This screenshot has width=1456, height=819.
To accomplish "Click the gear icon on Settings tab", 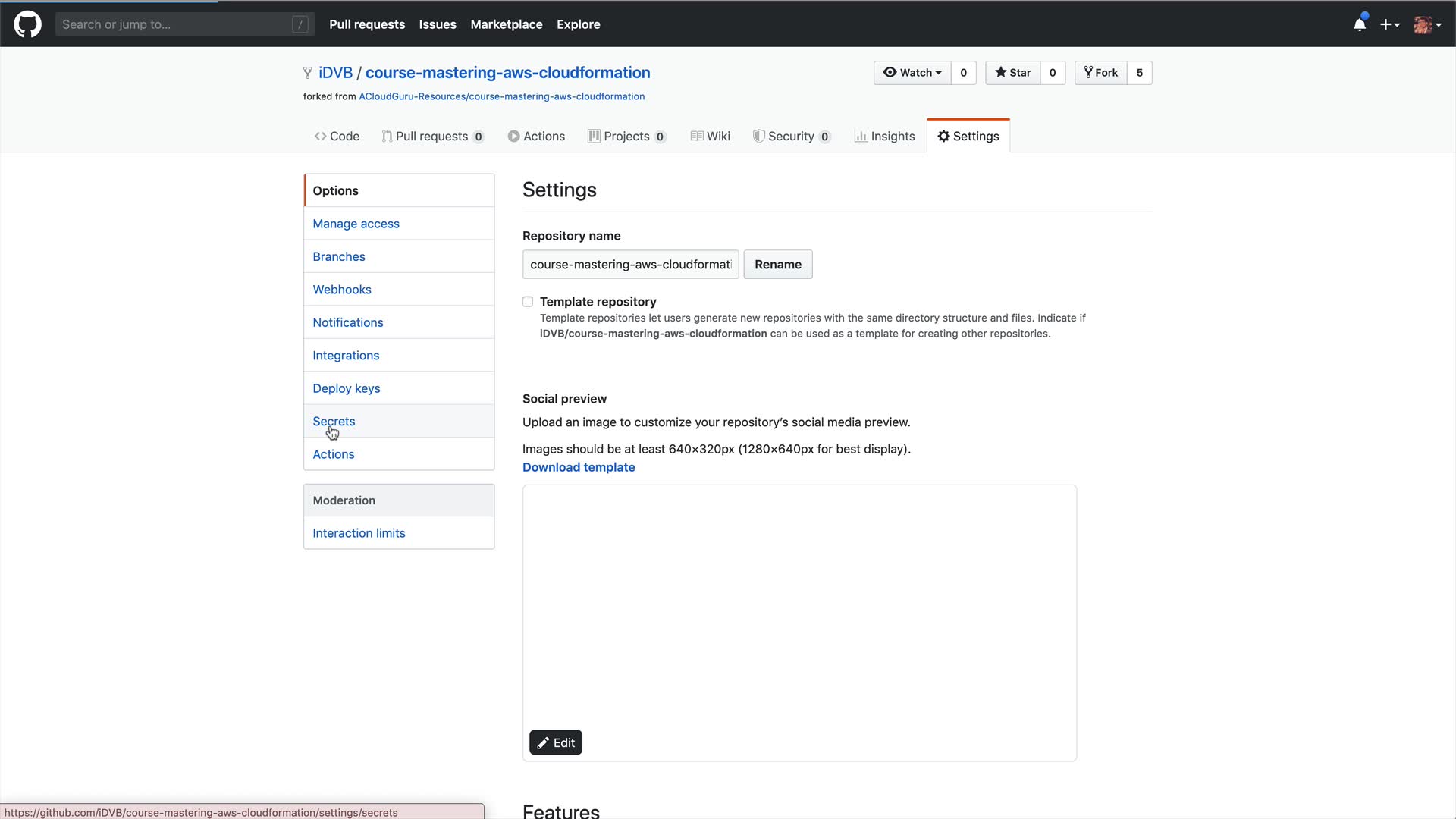I will pyautogui.click(x=943, y=136).
